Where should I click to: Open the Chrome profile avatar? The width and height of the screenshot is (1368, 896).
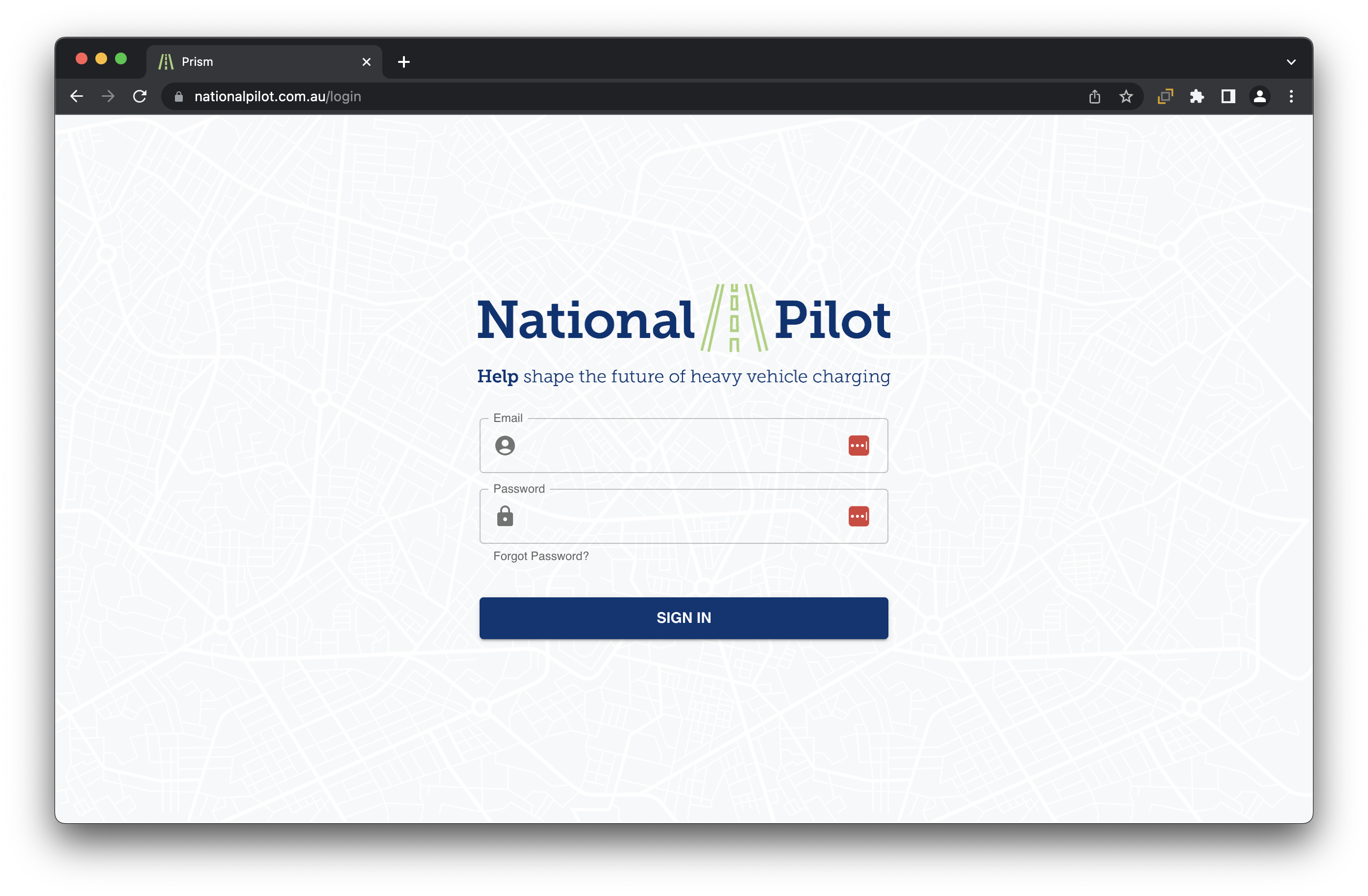[x=1259, y=97]
